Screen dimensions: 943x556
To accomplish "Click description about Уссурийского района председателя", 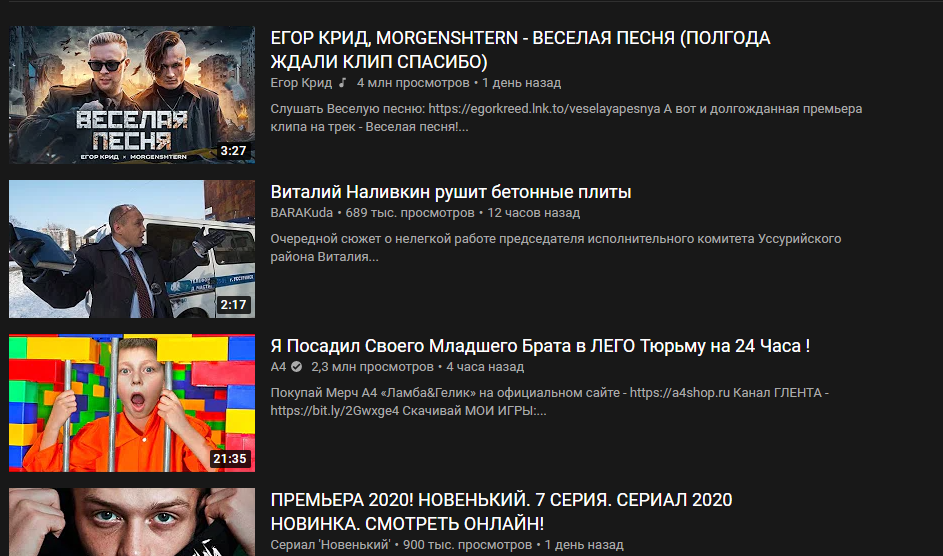I will pyautogui.click(x=556, y=248).
